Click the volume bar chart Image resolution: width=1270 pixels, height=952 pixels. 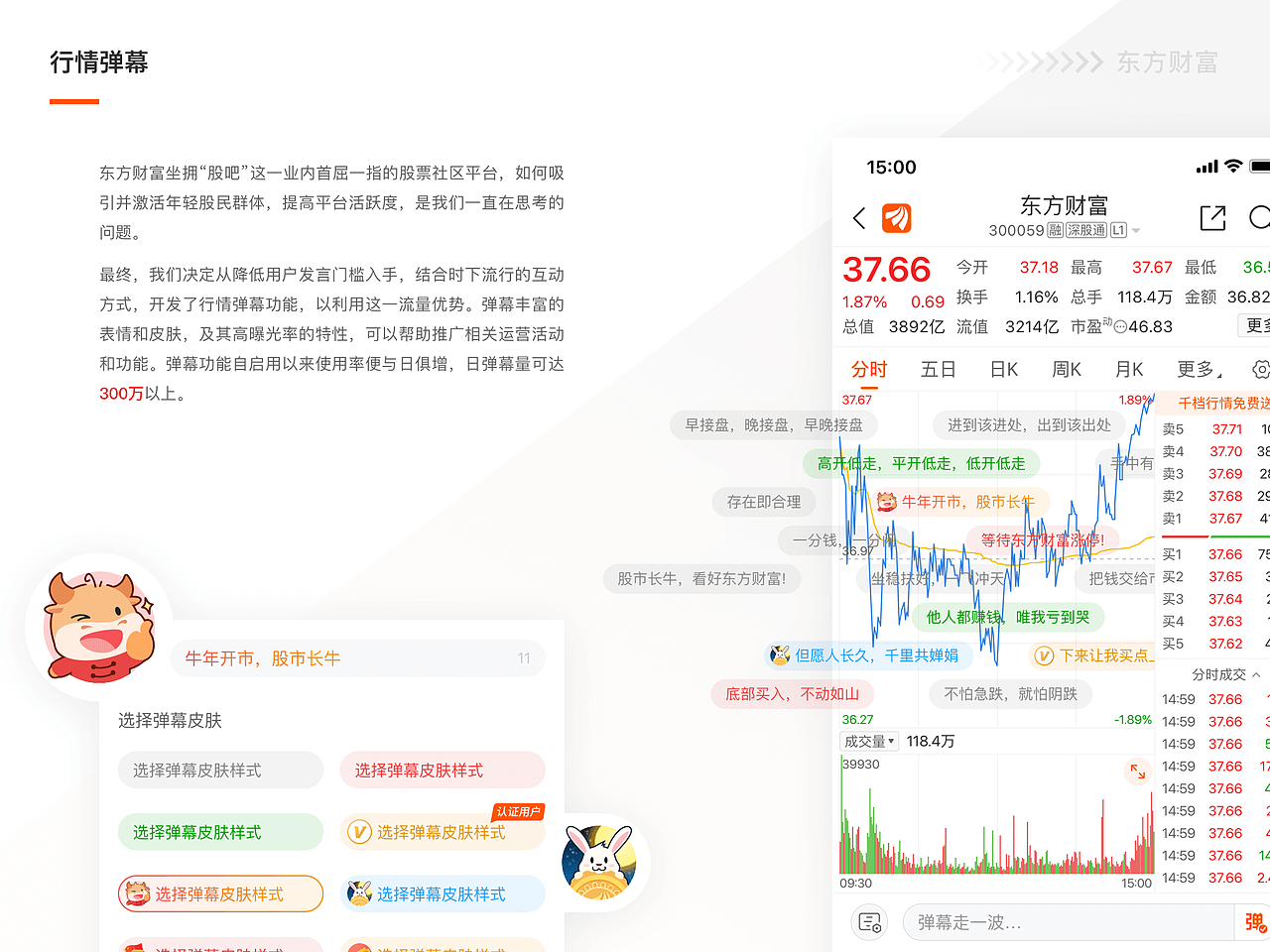coord(997,816)
